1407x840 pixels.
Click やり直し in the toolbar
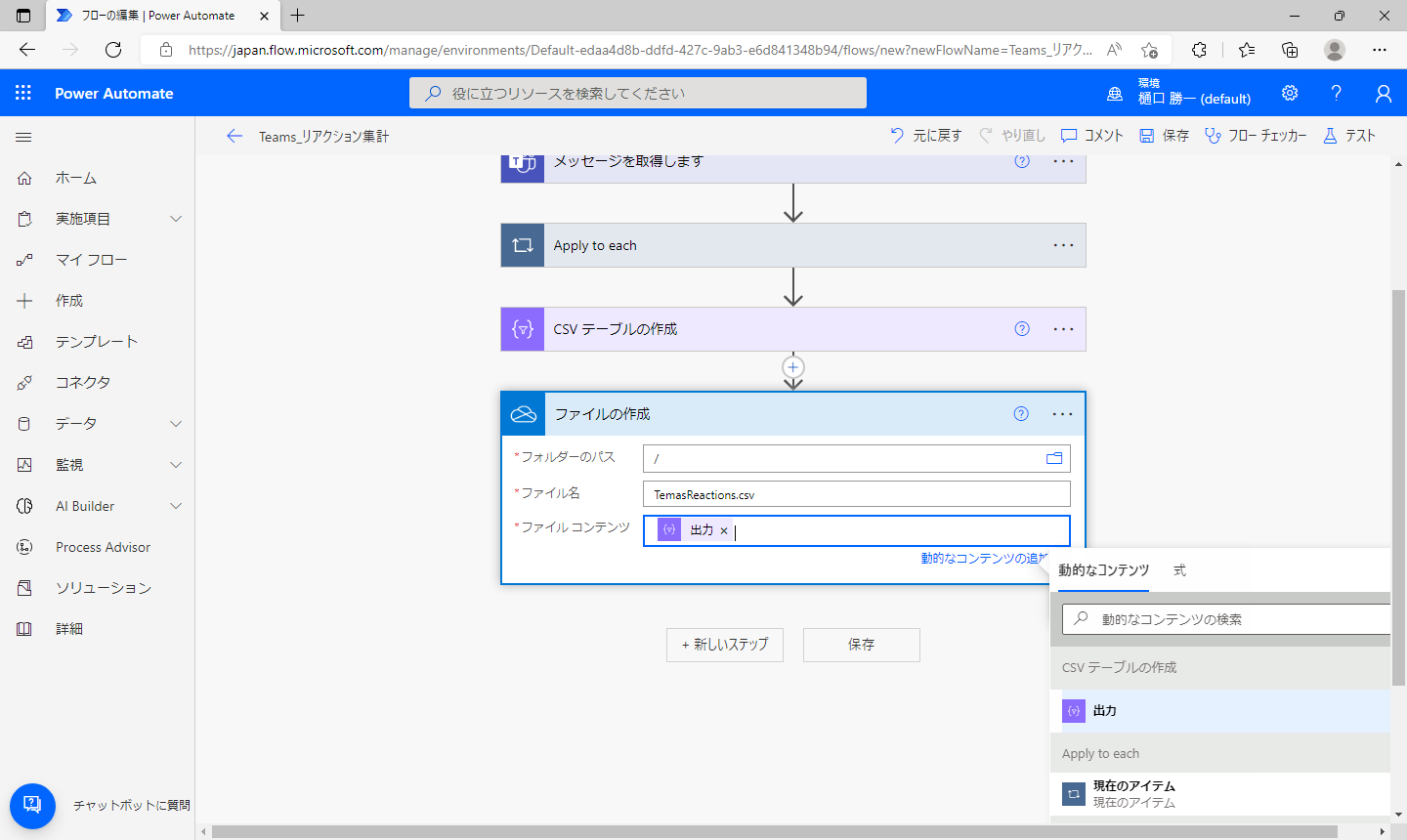tap(1011, 136)
